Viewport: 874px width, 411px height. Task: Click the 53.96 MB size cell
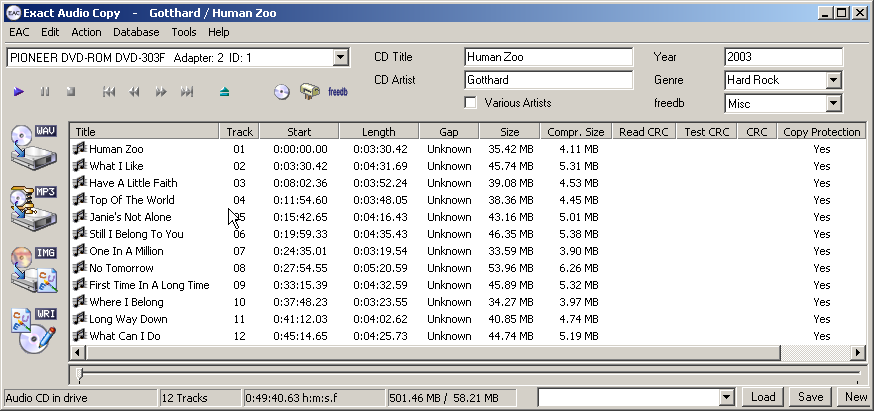511,268
